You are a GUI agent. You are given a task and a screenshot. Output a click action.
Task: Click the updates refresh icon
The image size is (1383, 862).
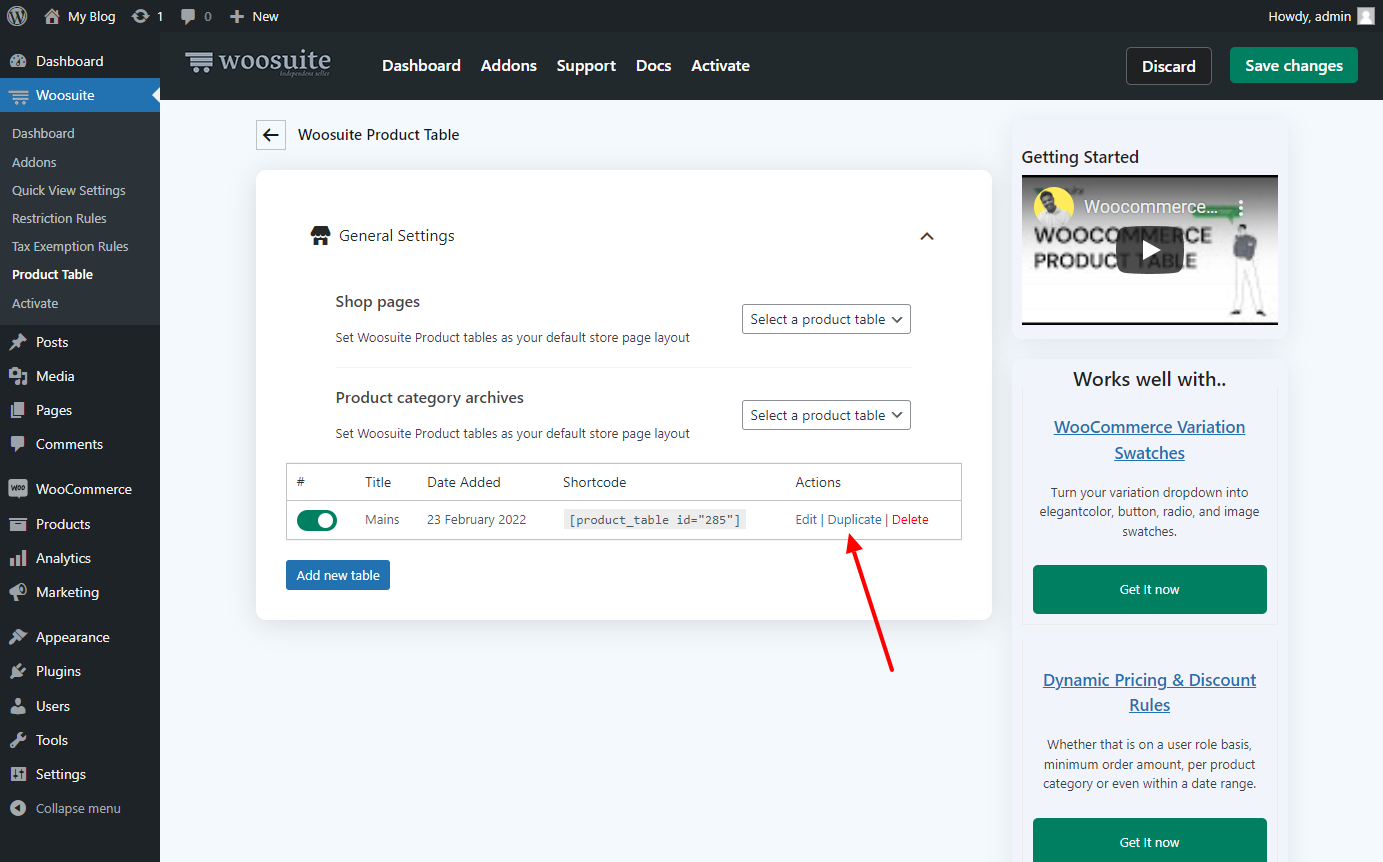pos(140,16)
